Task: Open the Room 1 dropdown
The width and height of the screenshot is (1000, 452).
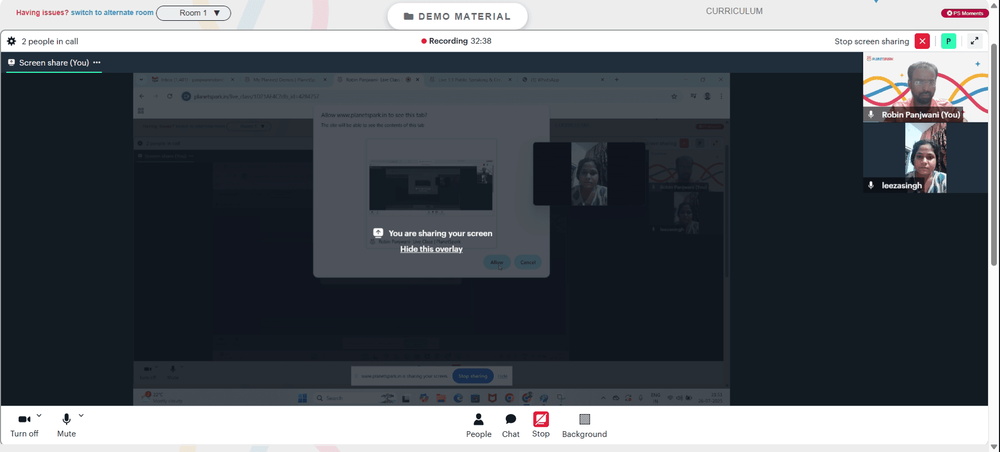Action: click(x=193, y=13)
